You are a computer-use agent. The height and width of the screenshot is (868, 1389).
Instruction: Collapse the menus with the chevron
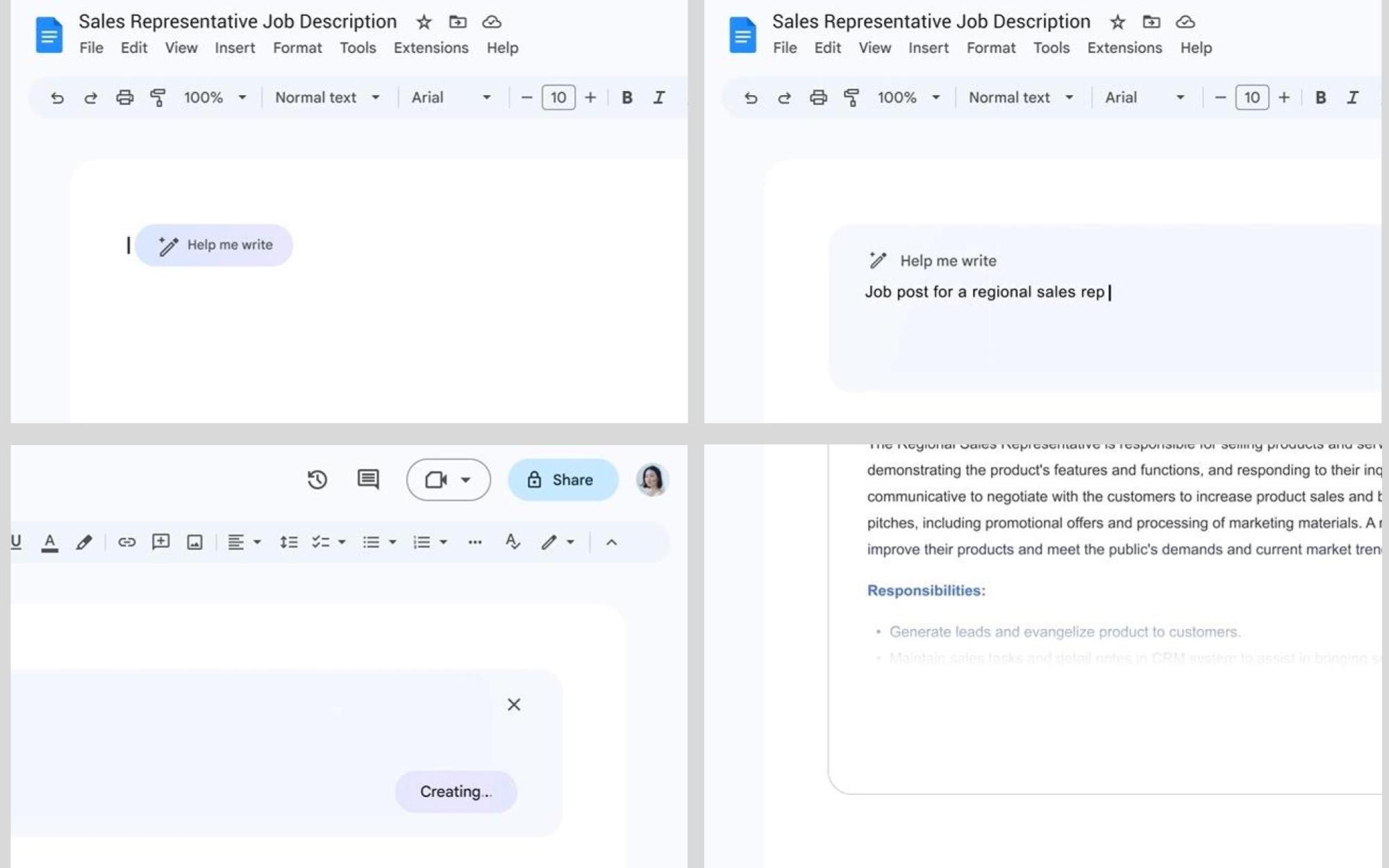tap(611, 542)
